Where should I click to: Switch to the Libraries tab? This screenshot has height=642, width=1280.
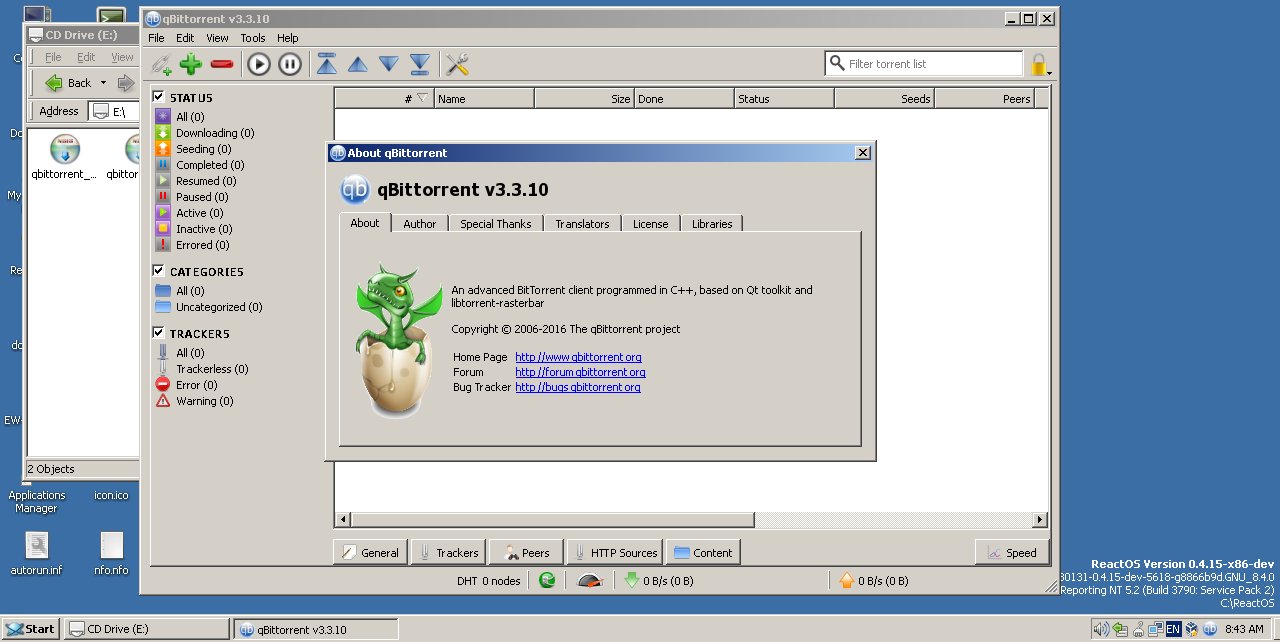coord(712,224)
